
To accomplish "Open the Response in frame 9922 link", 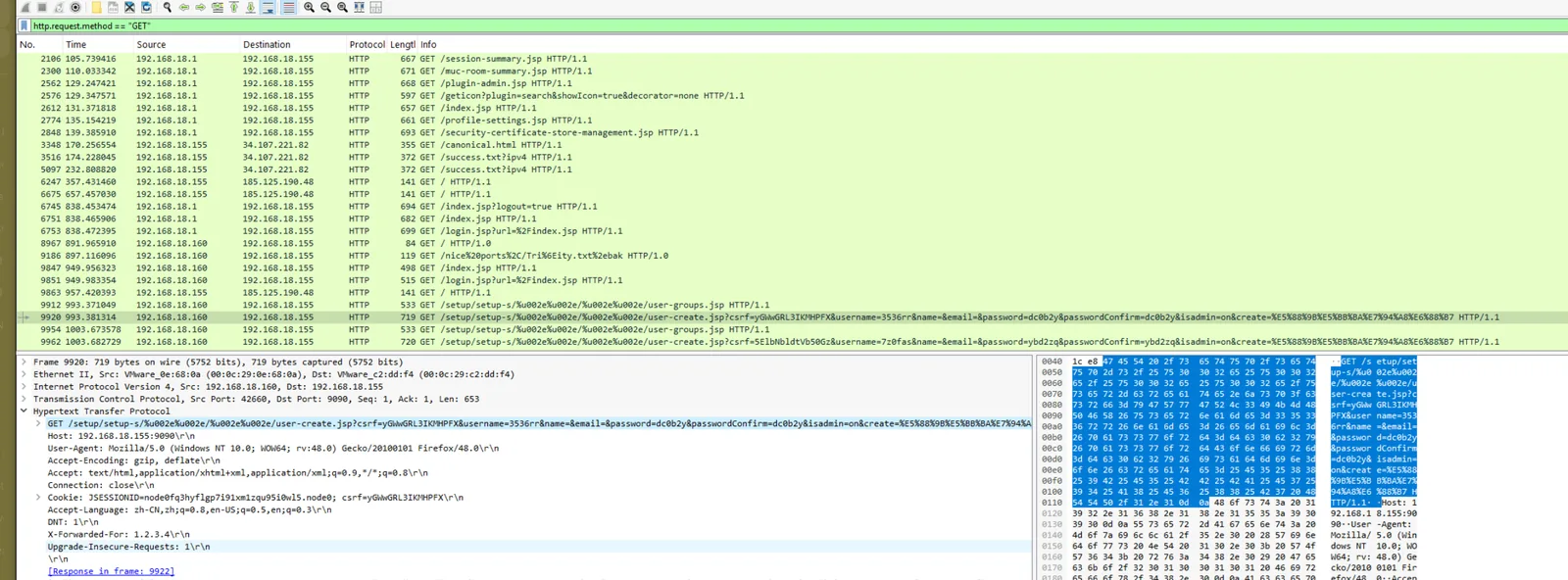I will pyautogui.click(x=111, y=571).
